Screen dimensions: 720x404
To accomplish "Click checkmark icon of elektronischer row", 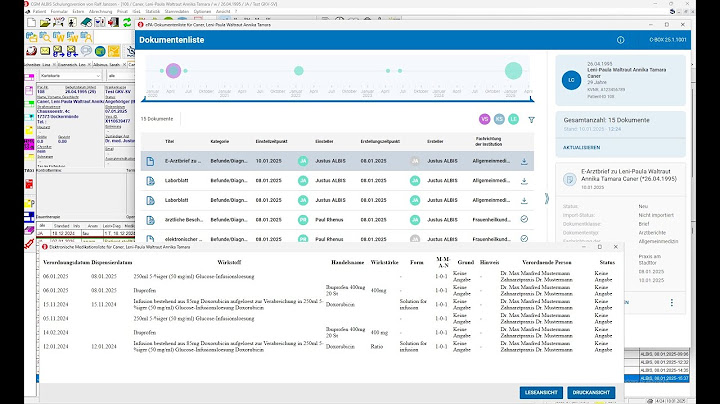I will (x=524, y=239).
